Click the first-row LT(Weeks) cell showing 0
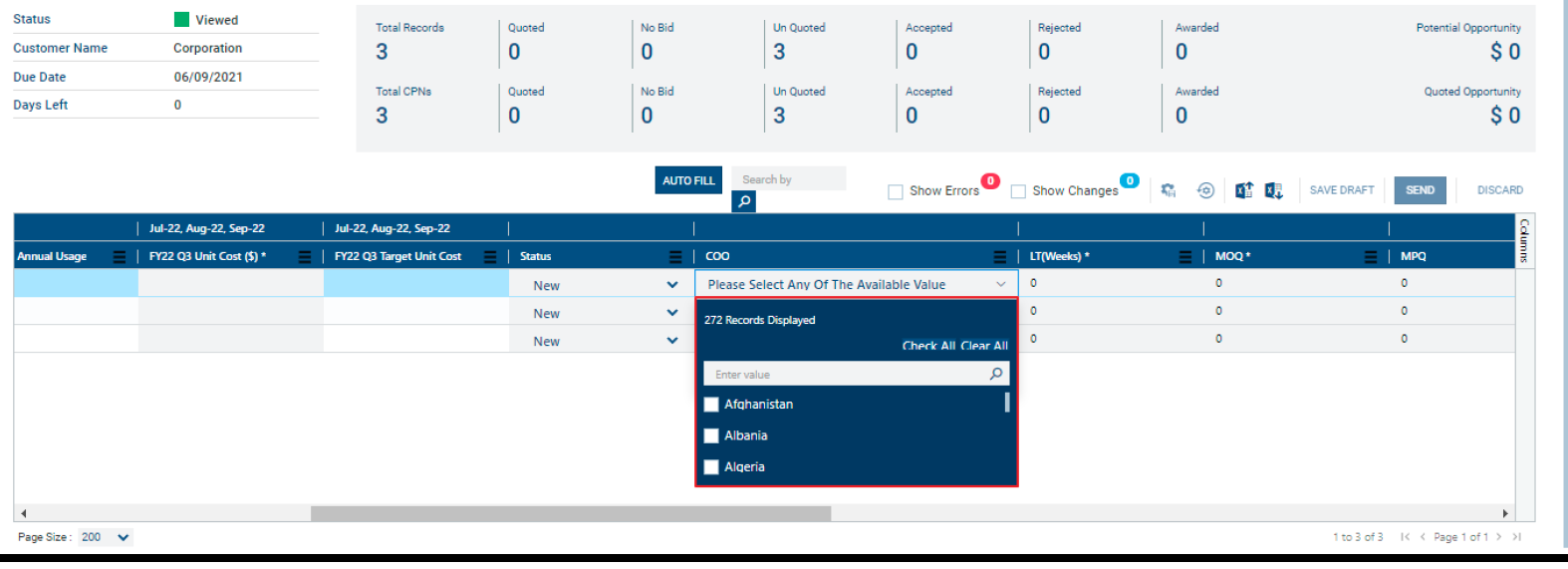The image size is (1568, 569). 1111,283
